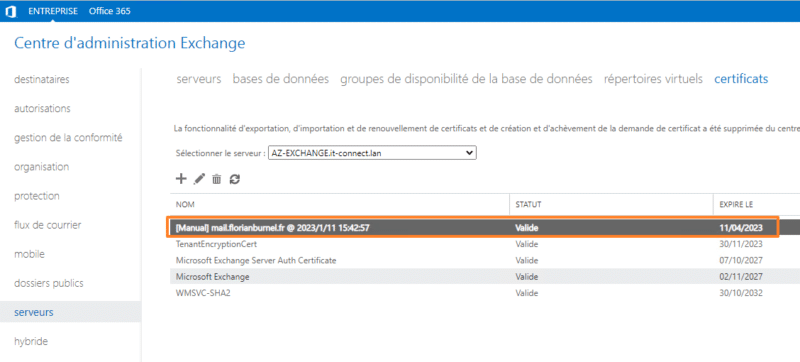Sort by STATUT column header

click(x=528, y=204)
